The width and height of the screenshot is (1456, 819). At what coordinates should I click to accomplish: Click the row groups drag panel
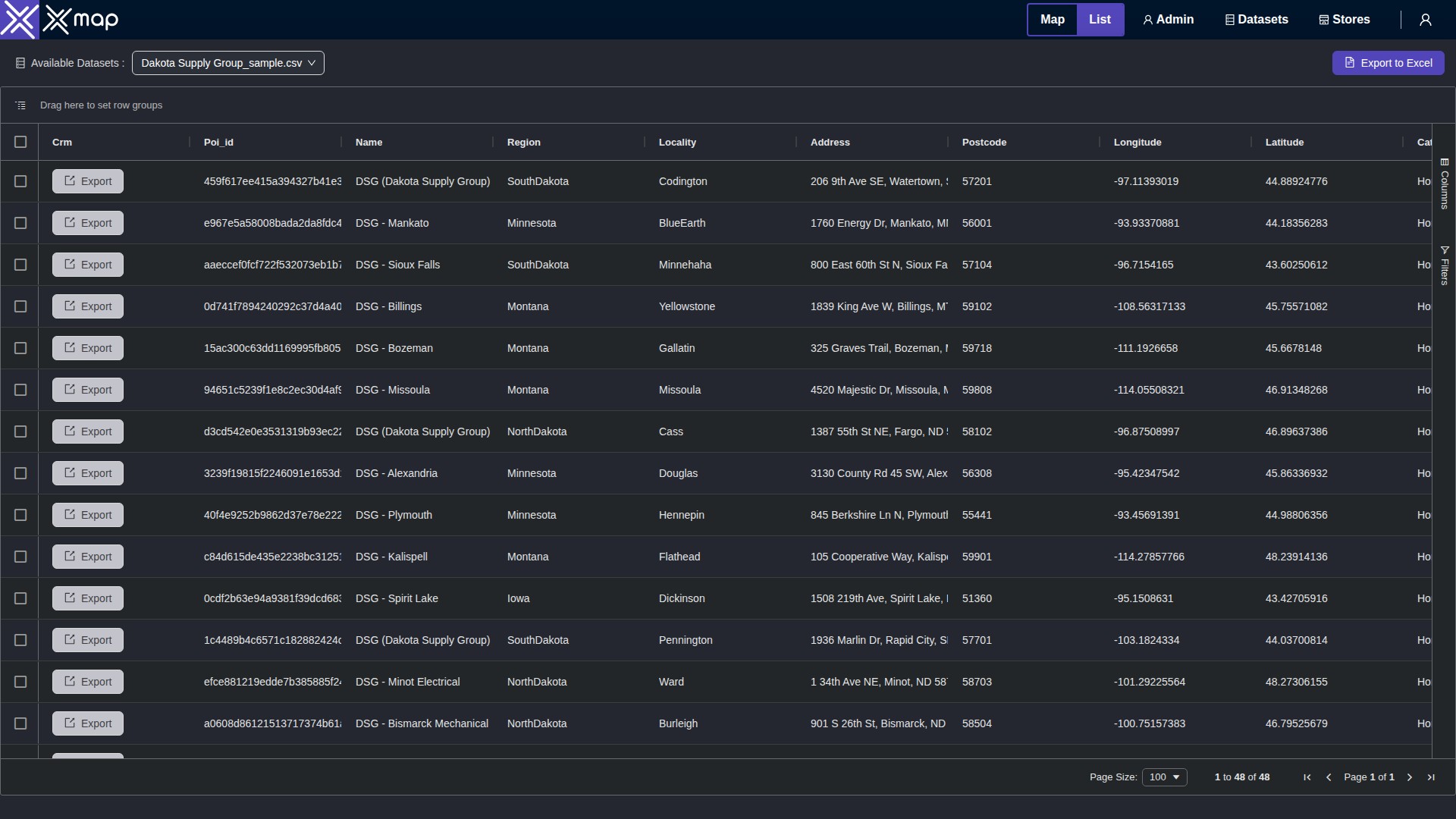[x=727, y=105]
